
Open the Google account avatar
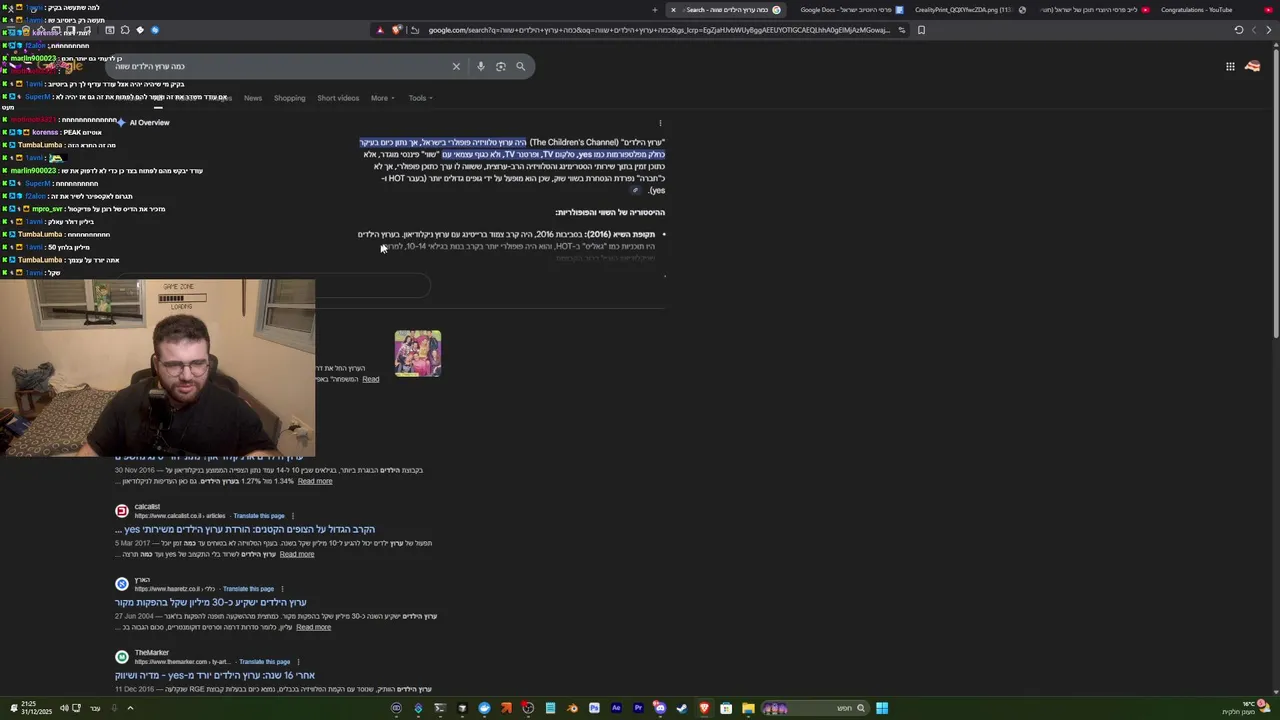pyautogui.click(x=1253, y=66)
